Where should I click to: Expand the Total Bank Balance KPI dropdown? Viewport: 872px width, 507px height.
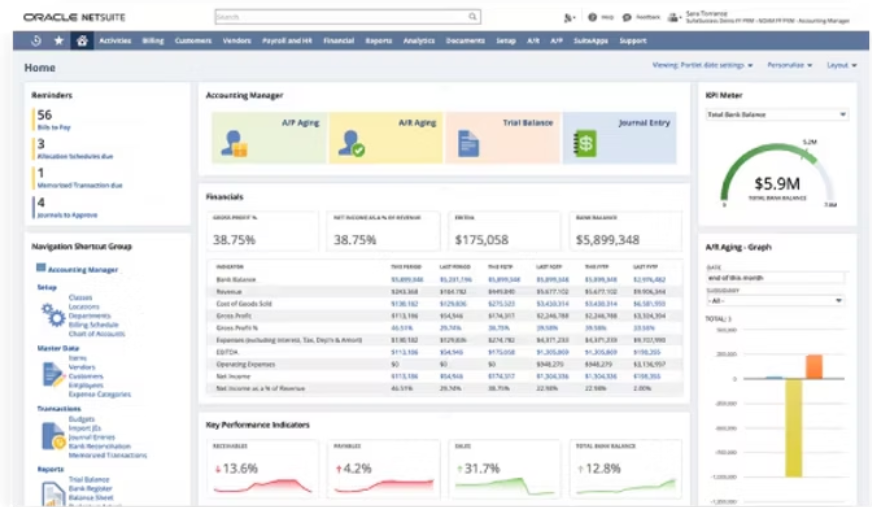pos(777,115)
